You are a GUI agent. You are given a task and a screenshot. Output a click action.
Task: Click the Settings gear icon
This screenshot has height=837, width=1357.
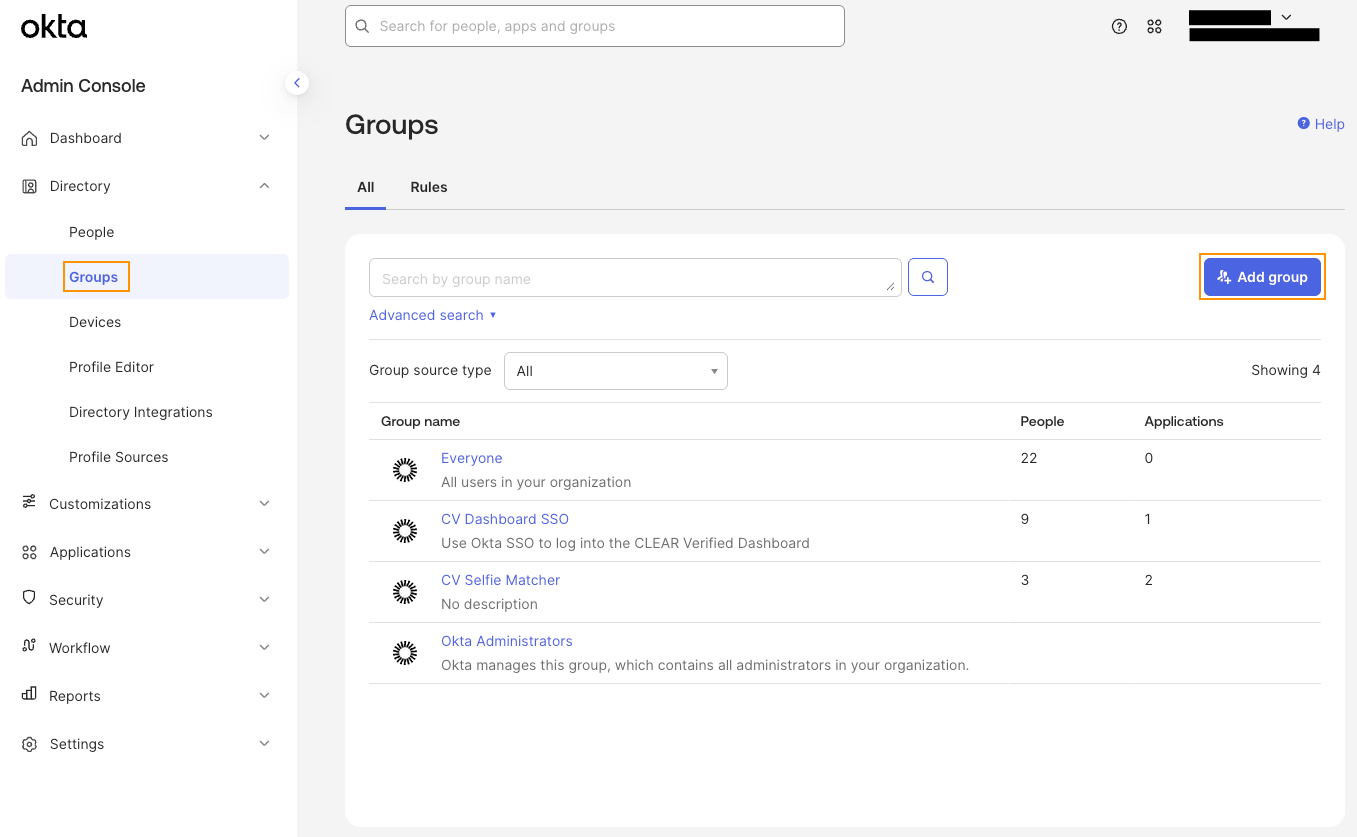coord(30,744)
